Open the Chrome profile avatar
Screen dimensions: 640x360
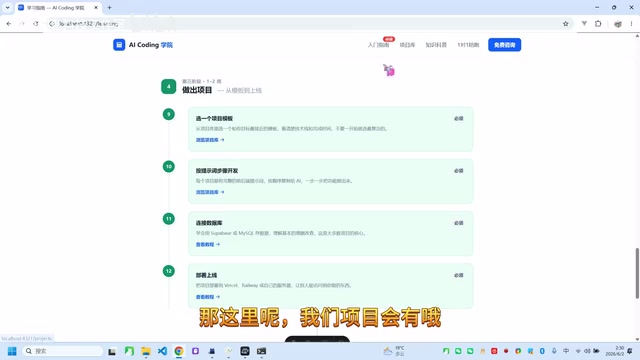click(618, 24)
